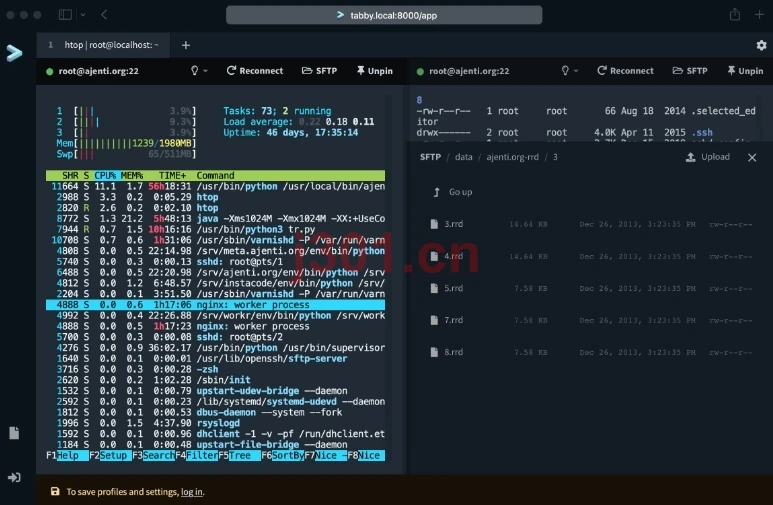Open SFTP in left pane toolbar

(x=319, y=71)
